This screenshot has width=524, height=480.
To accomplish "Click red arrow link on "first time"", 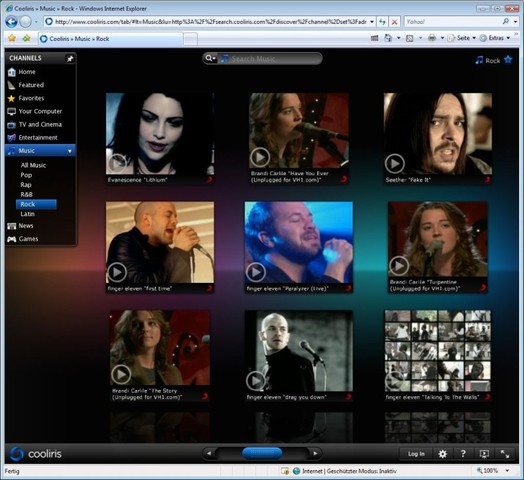I will pos(210,288).
